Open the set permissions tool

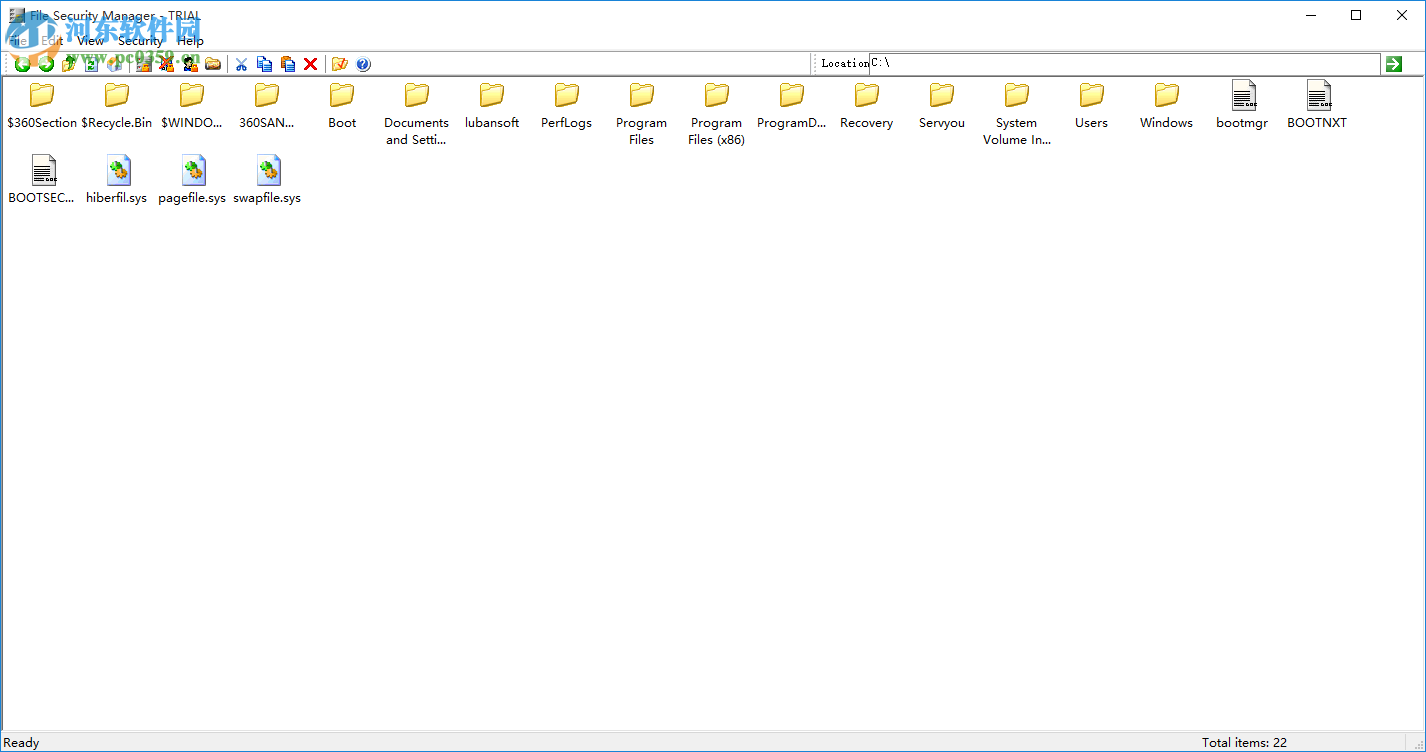[x=143, y=64]
